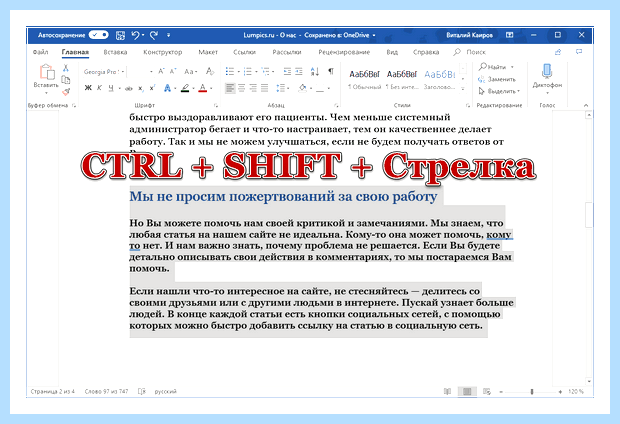Viewport: 620px width, 424px height.
Task: Apply the Заголовок style
Action: coord(440,79)
